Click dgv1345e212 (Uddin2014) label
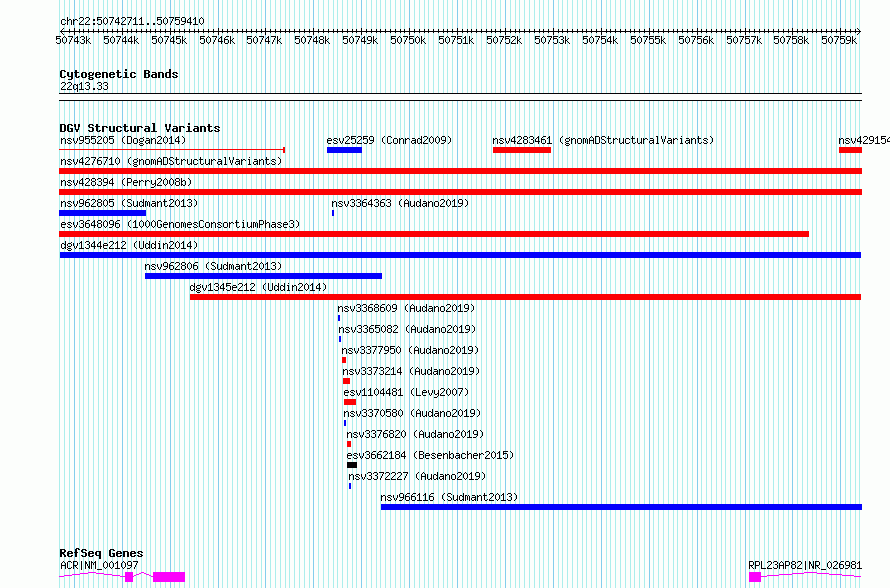The image size is (890, 588). (258, 287)
